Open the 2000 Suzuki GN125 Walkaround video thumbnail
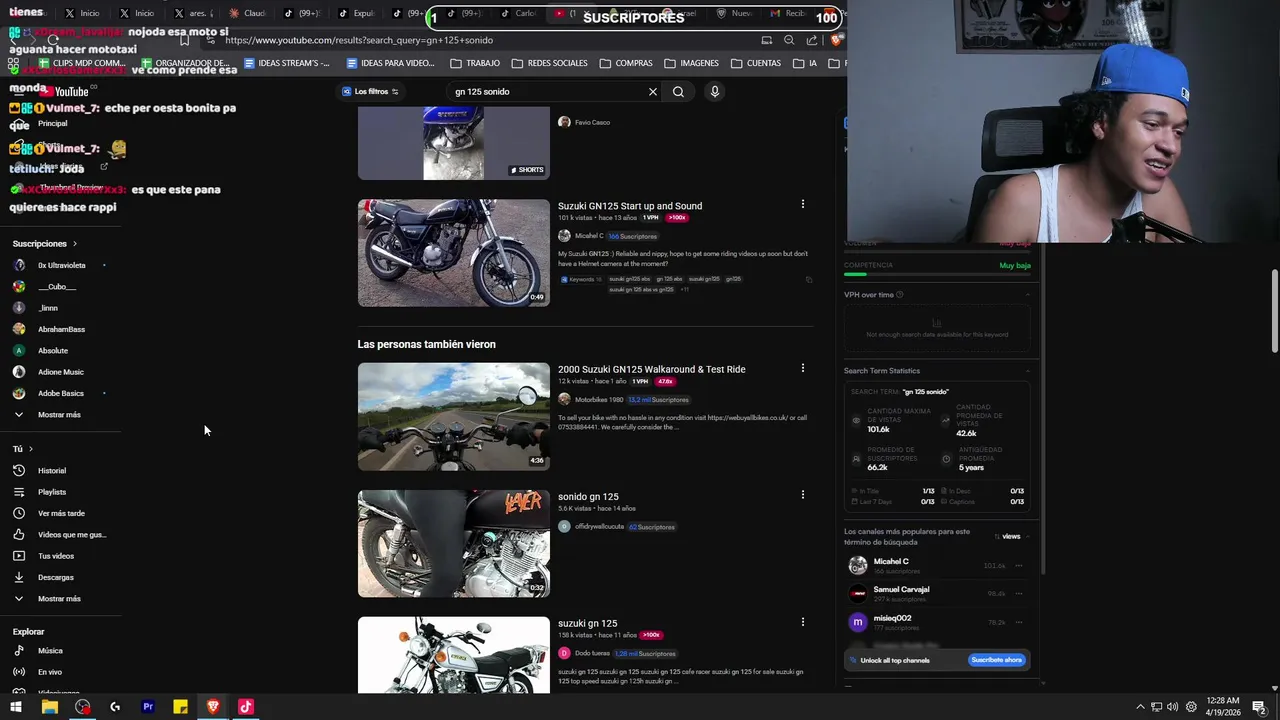1280x720 pixels. point(454,416)
